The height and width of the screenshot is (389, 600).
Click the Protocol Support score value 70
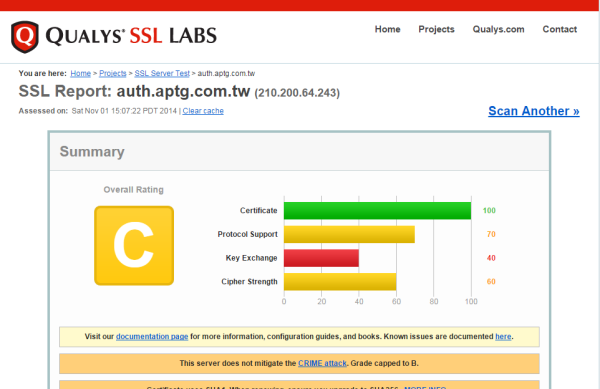(491, 234)
